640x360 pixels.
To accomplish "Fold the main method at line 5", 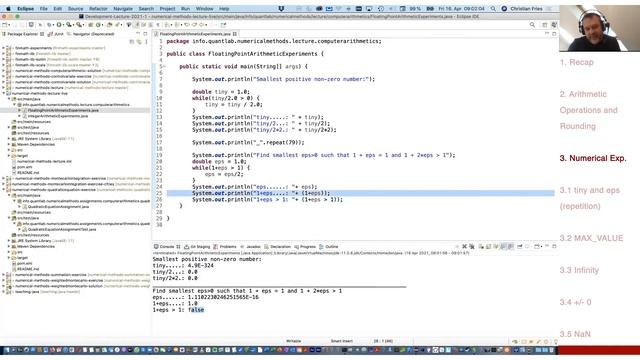I will pyautogui.click(x=164, y=67).
